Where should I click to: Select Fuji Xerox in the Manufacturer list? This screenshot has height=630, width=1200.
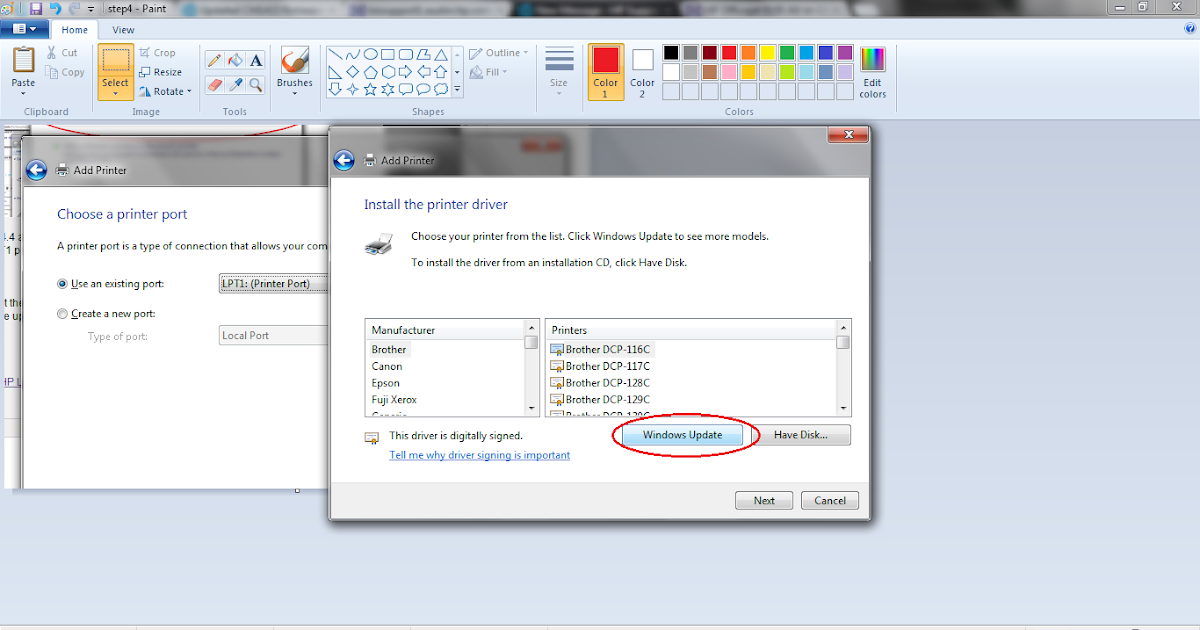[394, 400]
